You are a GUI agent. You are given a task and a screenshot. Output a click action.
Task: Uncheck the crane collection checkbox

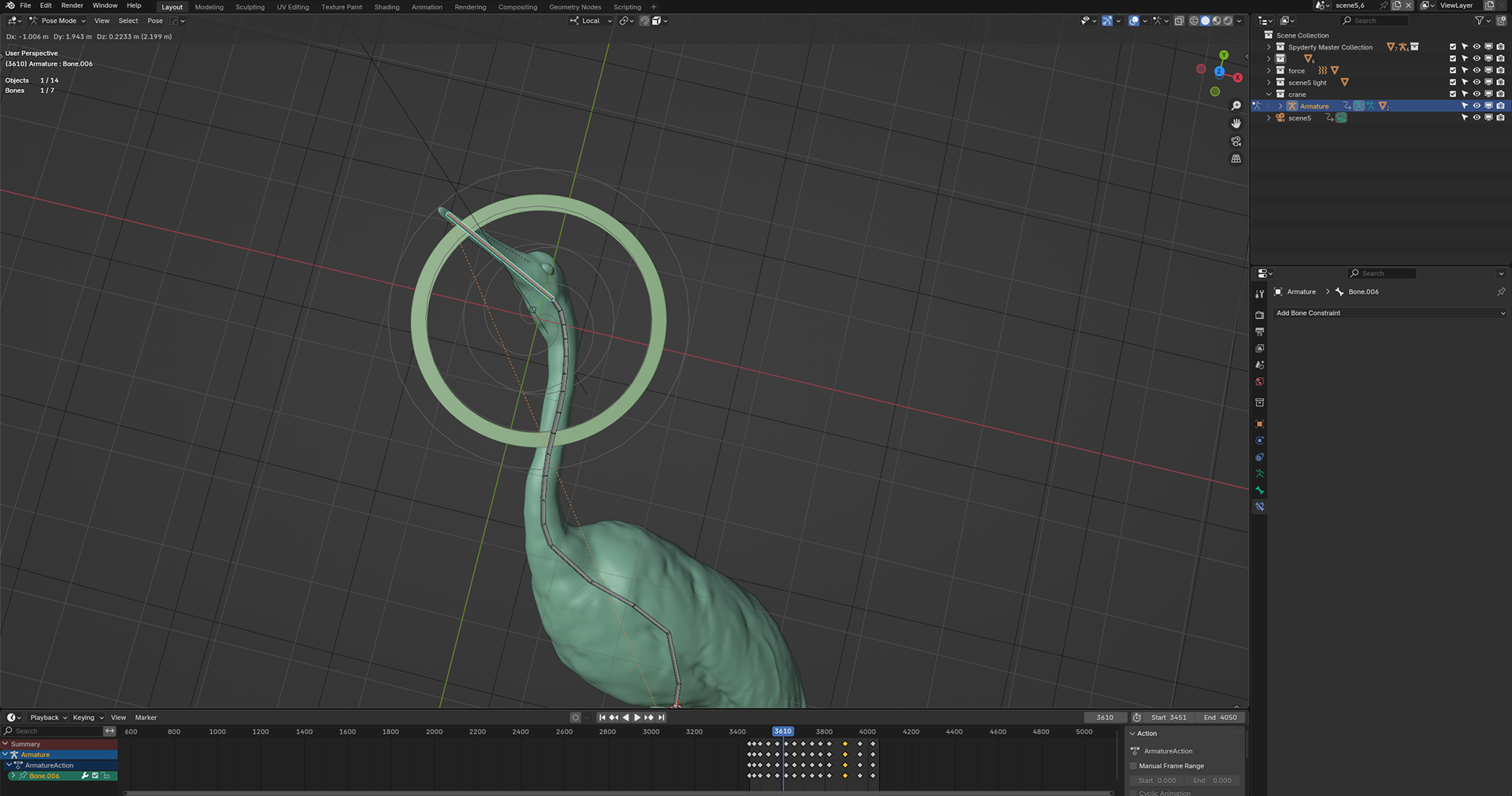(x=1453, y=94)
